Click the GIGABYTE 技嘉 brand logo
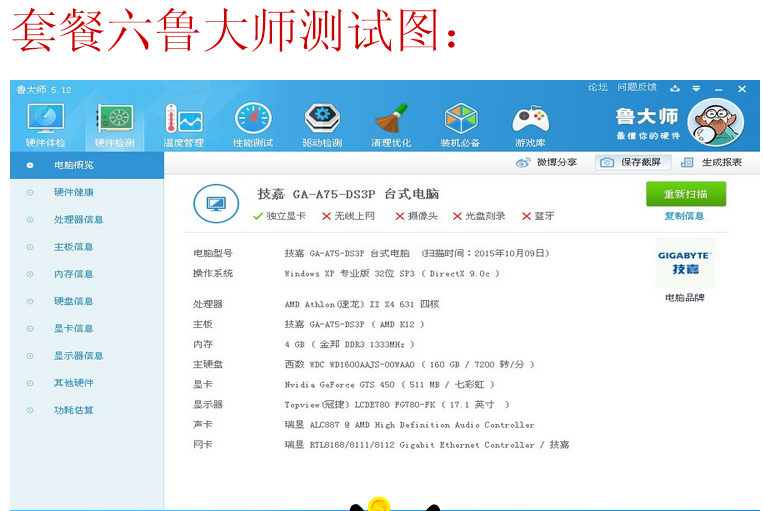Image resolution: width=763 pixels, height=511 pixels. tap(685, 263)
